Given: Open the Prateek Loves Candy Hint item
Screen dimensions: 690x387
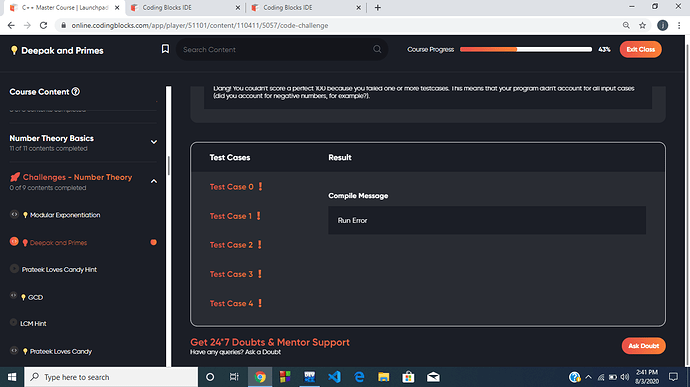Looking at the screenshot, I should pyautogui.click(x=59, y=269).
